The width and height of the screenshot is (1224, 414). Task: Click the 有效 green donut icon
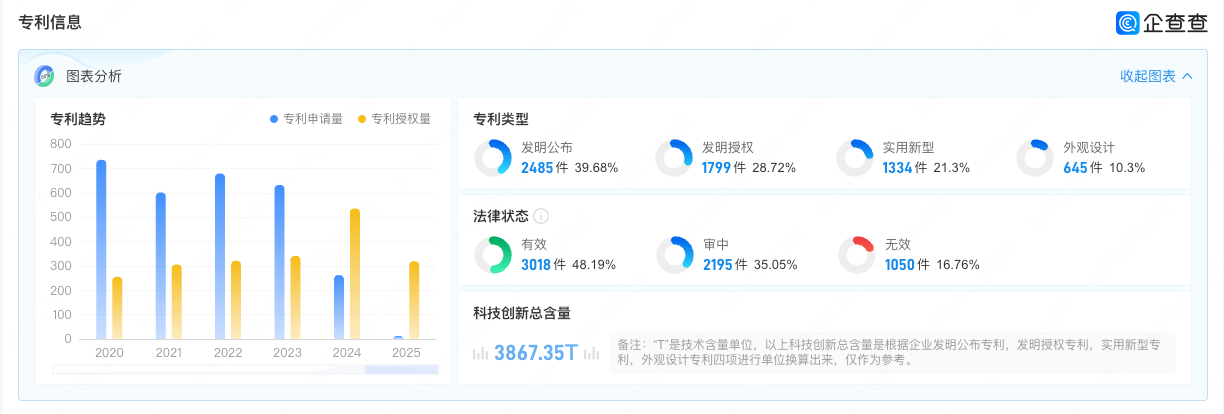[x=493, y=255]
